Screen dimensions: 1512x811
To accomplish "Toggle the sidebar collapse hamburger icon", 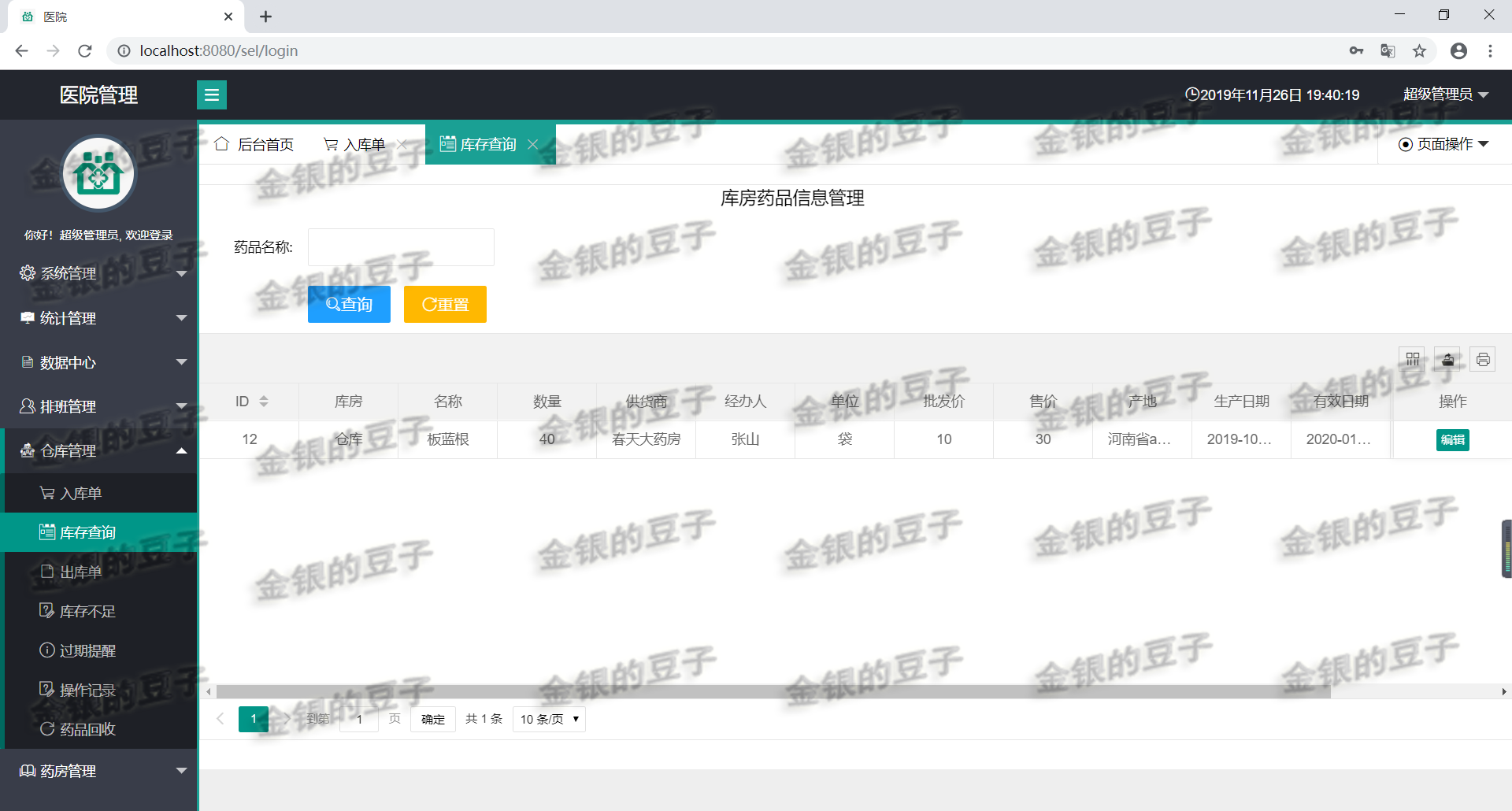I will (211, 95).
